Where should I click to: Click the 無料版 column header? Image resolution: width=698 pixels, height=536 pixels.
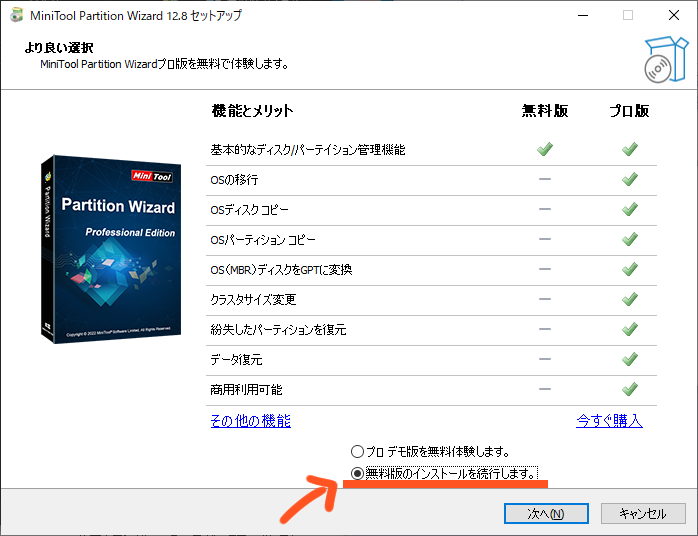tap(545, 111)
